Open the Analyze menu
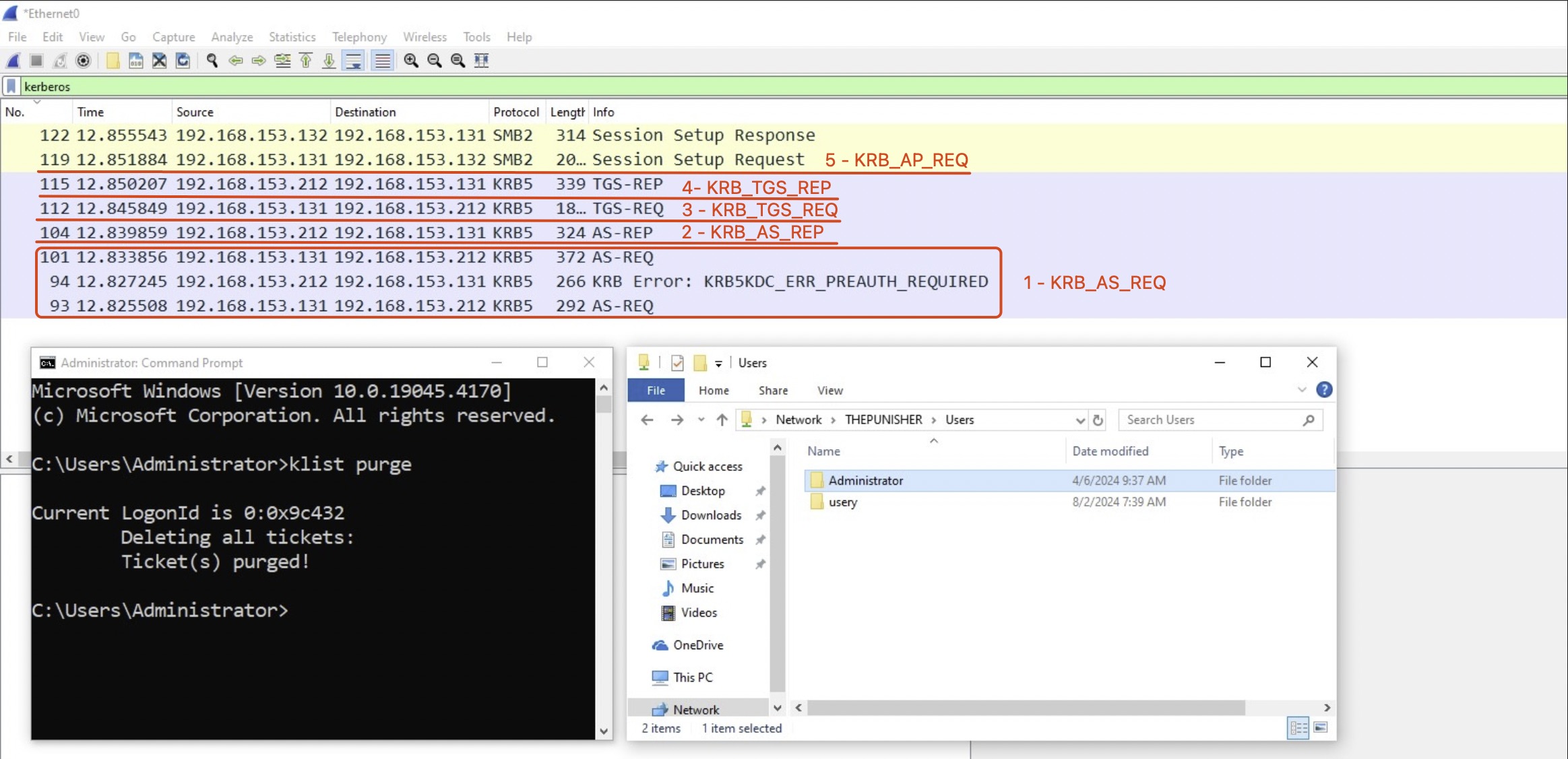The image size is (1568, 759). pos(232,37)
